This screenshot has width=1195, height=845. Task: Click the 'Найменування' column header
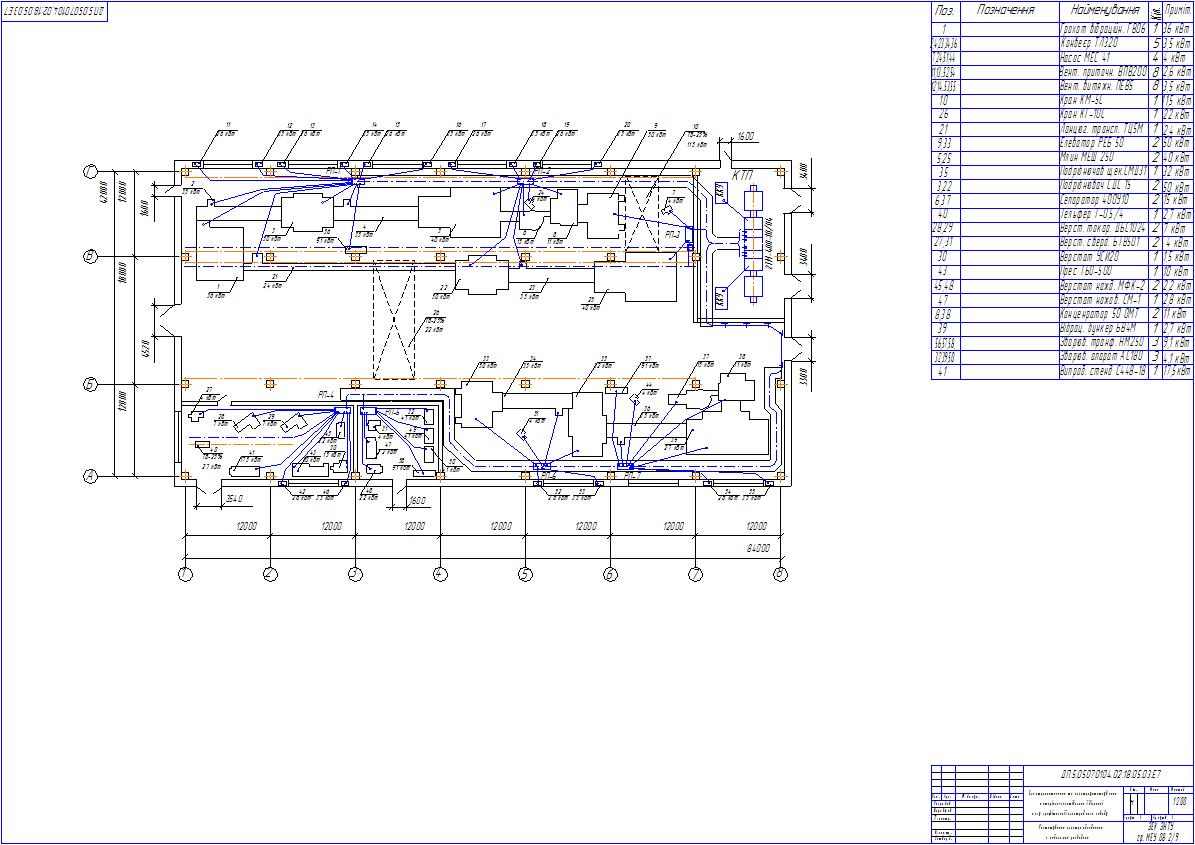click(1105, 11)
